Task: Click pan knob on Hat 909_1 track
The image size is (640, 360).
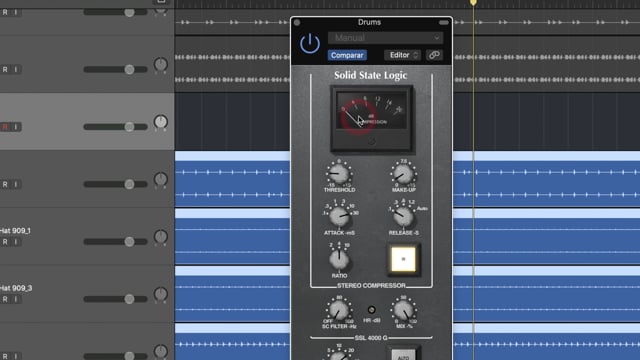Action: 161,237
